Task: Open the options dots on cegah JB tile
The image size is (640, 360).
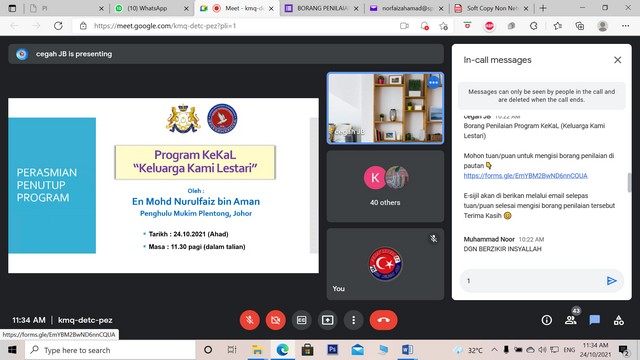Action: 433,83
